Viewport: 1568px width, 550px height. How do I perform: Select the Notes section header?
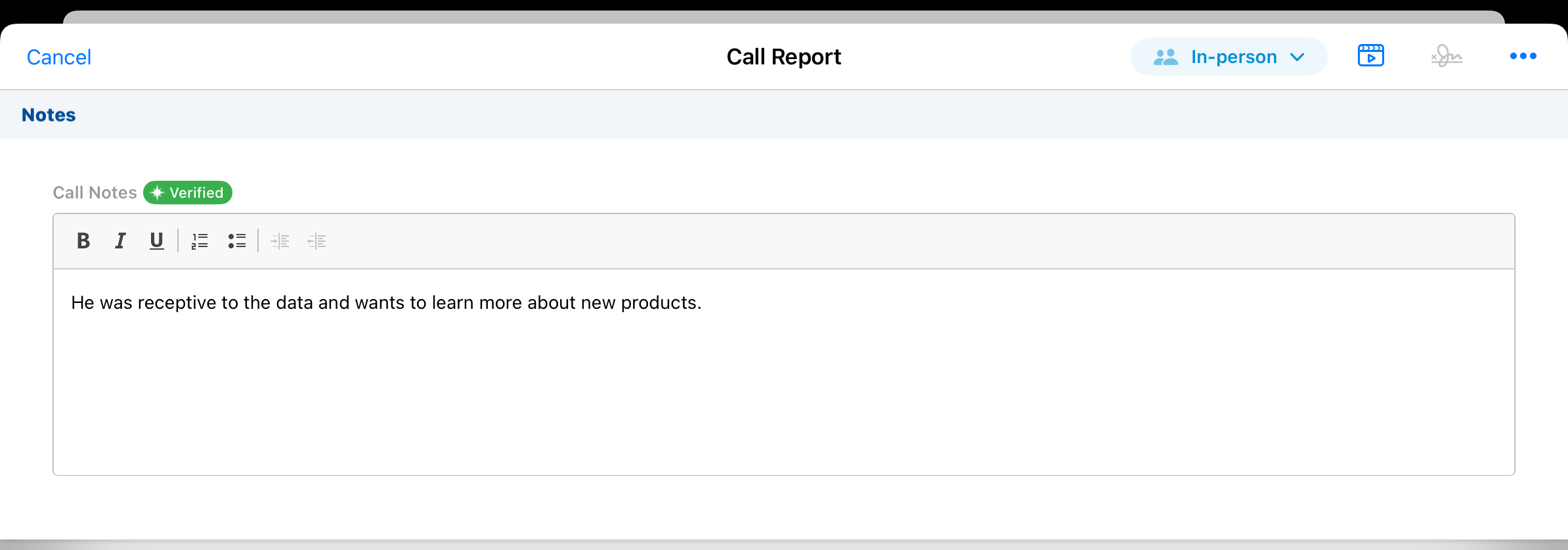[x=49, y=115]
